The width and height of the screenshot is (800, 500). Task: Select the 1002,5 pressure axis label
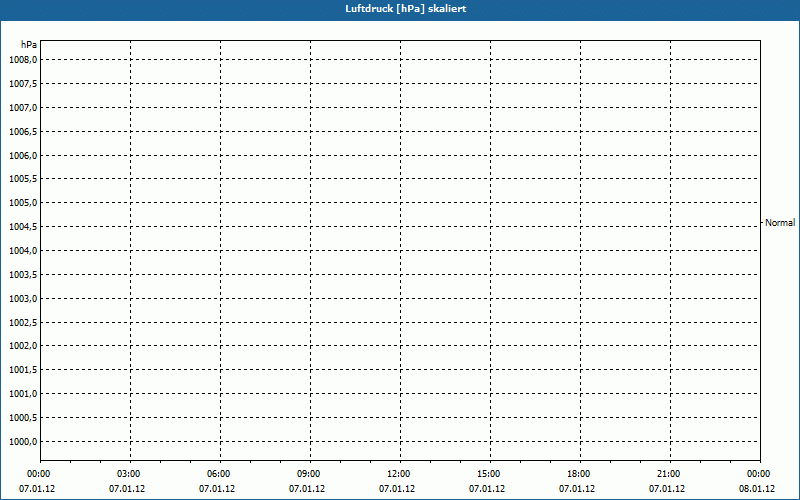pos(23,322)
